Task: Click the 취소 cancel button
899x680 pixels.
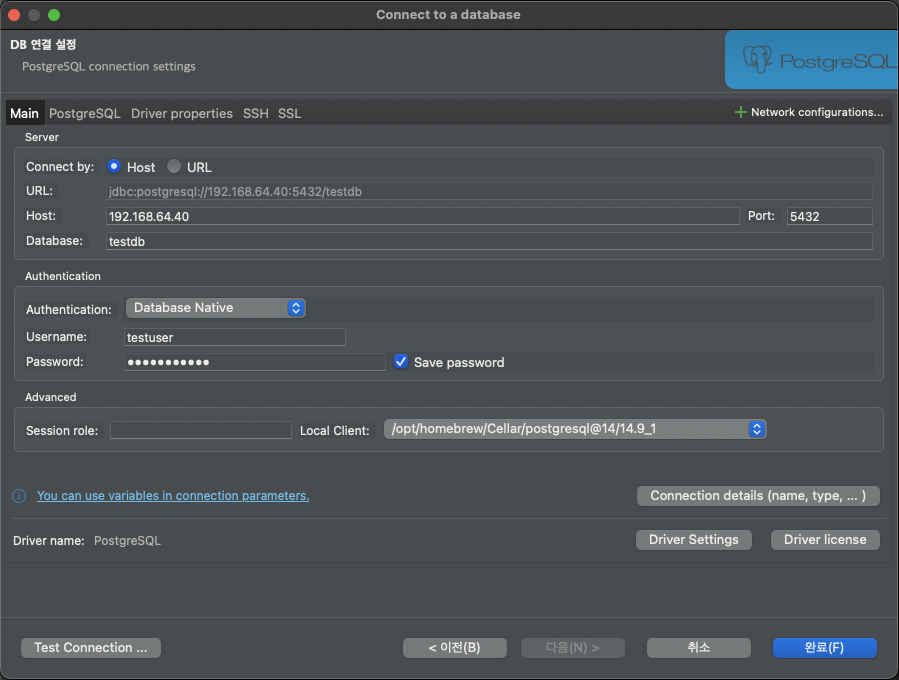Action: coord(698,648)
